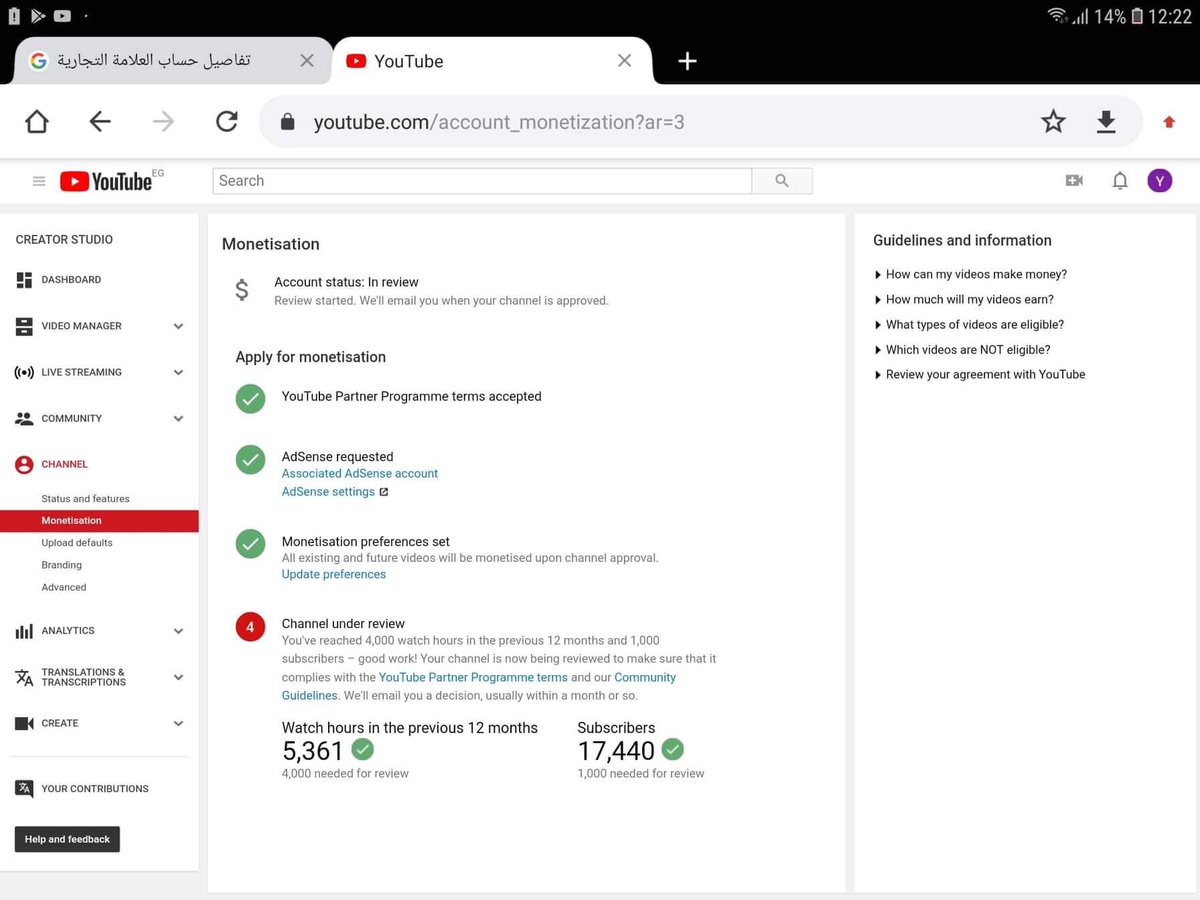Select the YouTube browser tab
Image resolution: width=1200 pixels, height=900 pixels.
pos(492,61)
